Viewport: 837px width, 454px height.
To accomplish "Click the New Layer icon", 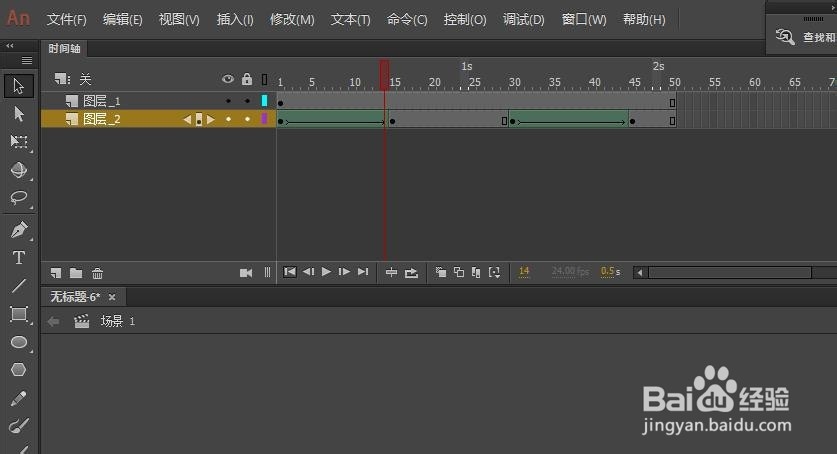I will pyautogui.click(x=56, y=273).
